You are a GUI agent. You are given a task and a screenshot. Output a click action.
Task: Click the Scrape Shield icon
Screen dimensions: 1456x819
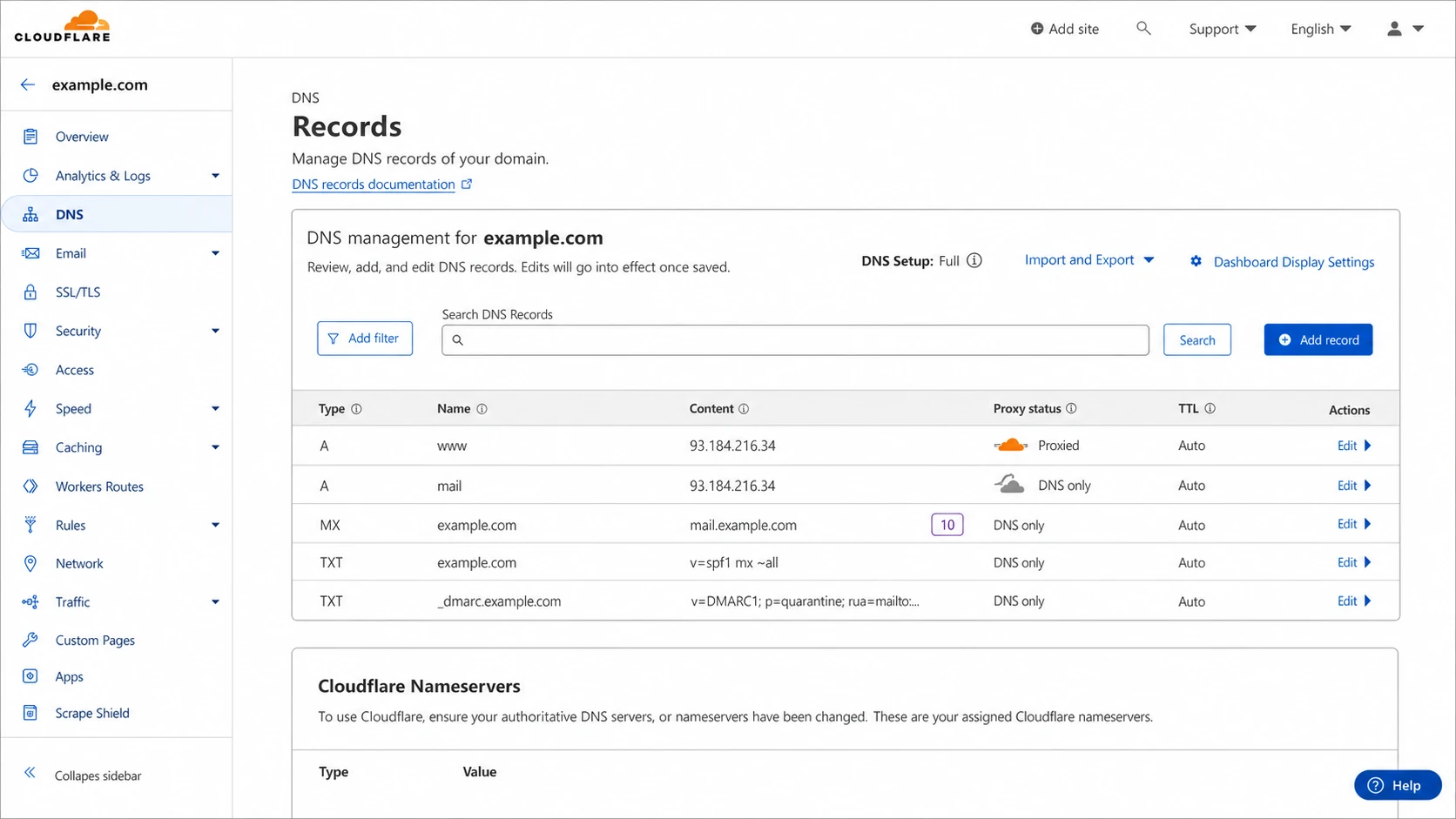click(x=30, y=713)
